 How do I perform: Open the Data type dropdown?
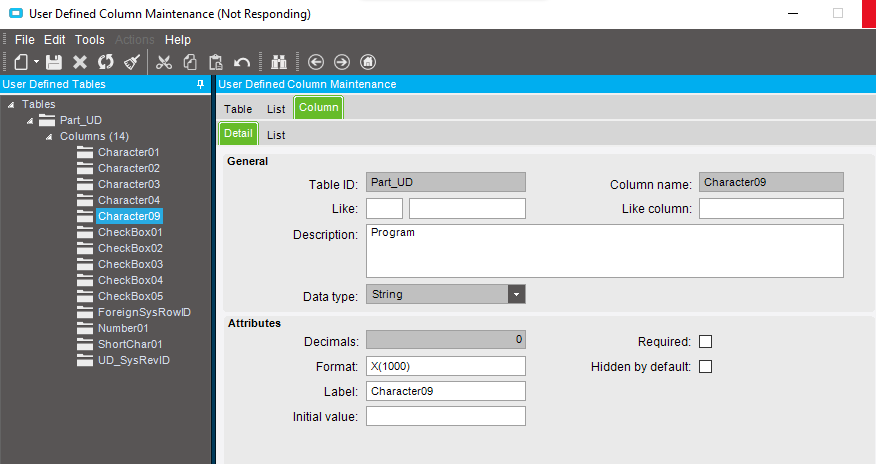click(x=516, y=295)
